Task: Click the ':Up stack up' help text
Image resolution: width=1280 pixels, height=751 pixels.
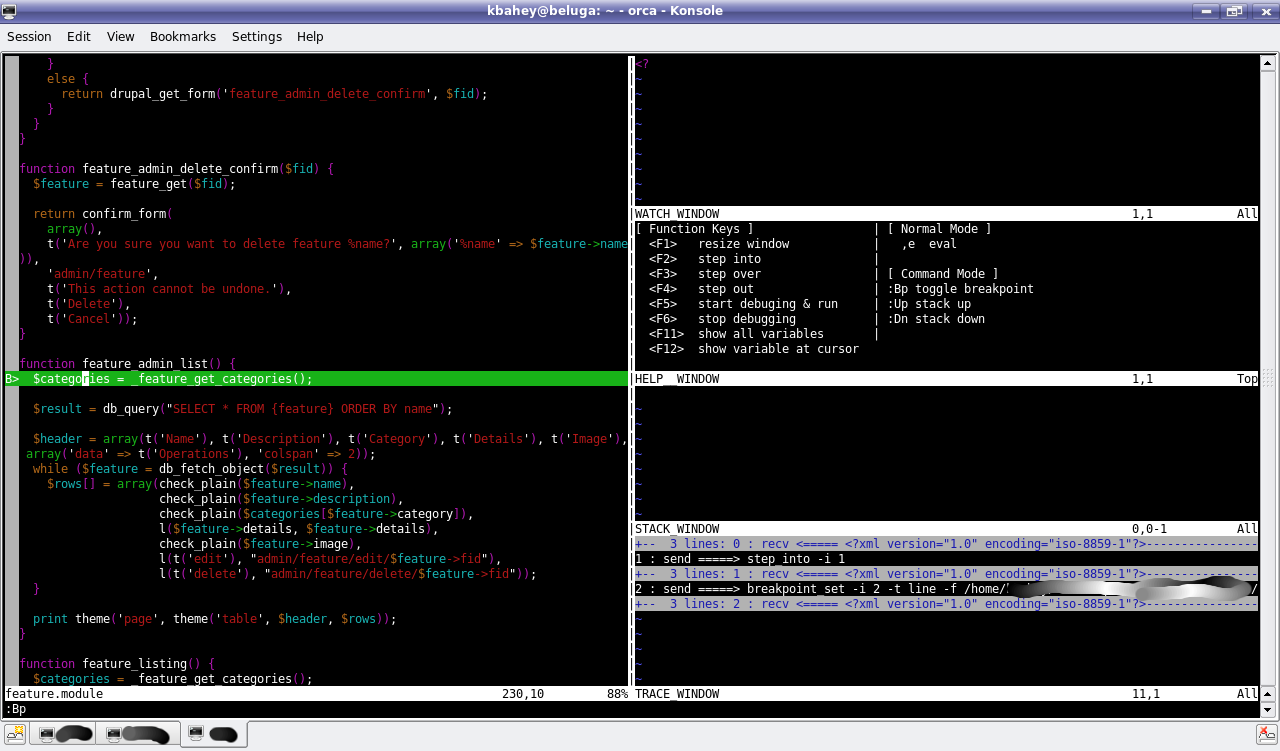Action: point(929,304)
